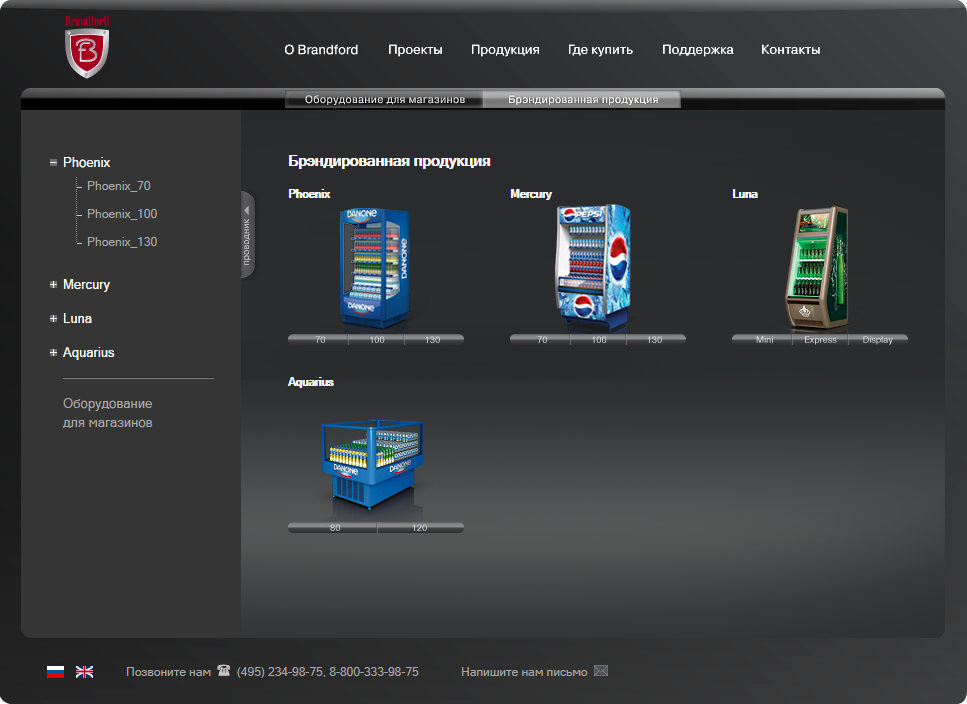Choose size 70 under Phoenix
This screenshot has width=967, height=704.
coord(319,340)
